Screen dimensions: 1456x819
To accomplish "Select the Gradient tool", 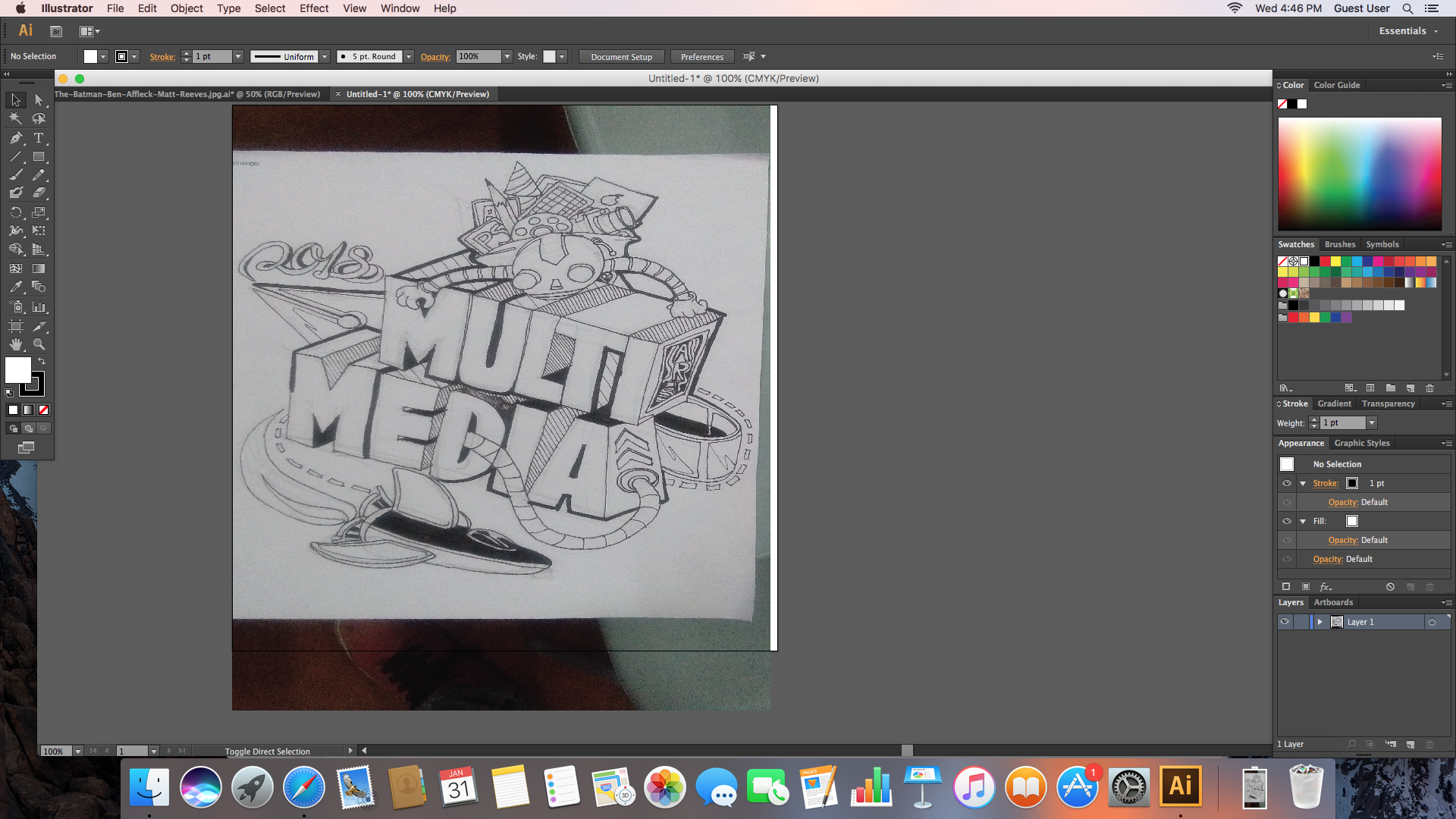I will (x=39, y=268).
